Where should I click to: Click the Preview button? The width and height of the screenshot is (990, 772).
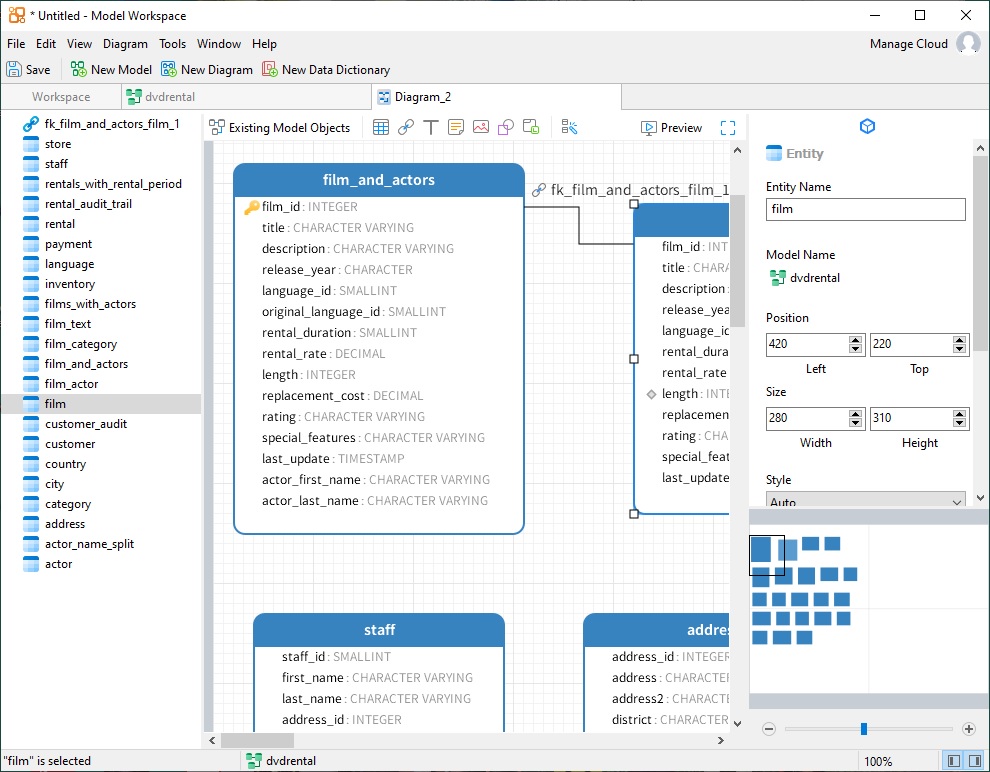671,128
